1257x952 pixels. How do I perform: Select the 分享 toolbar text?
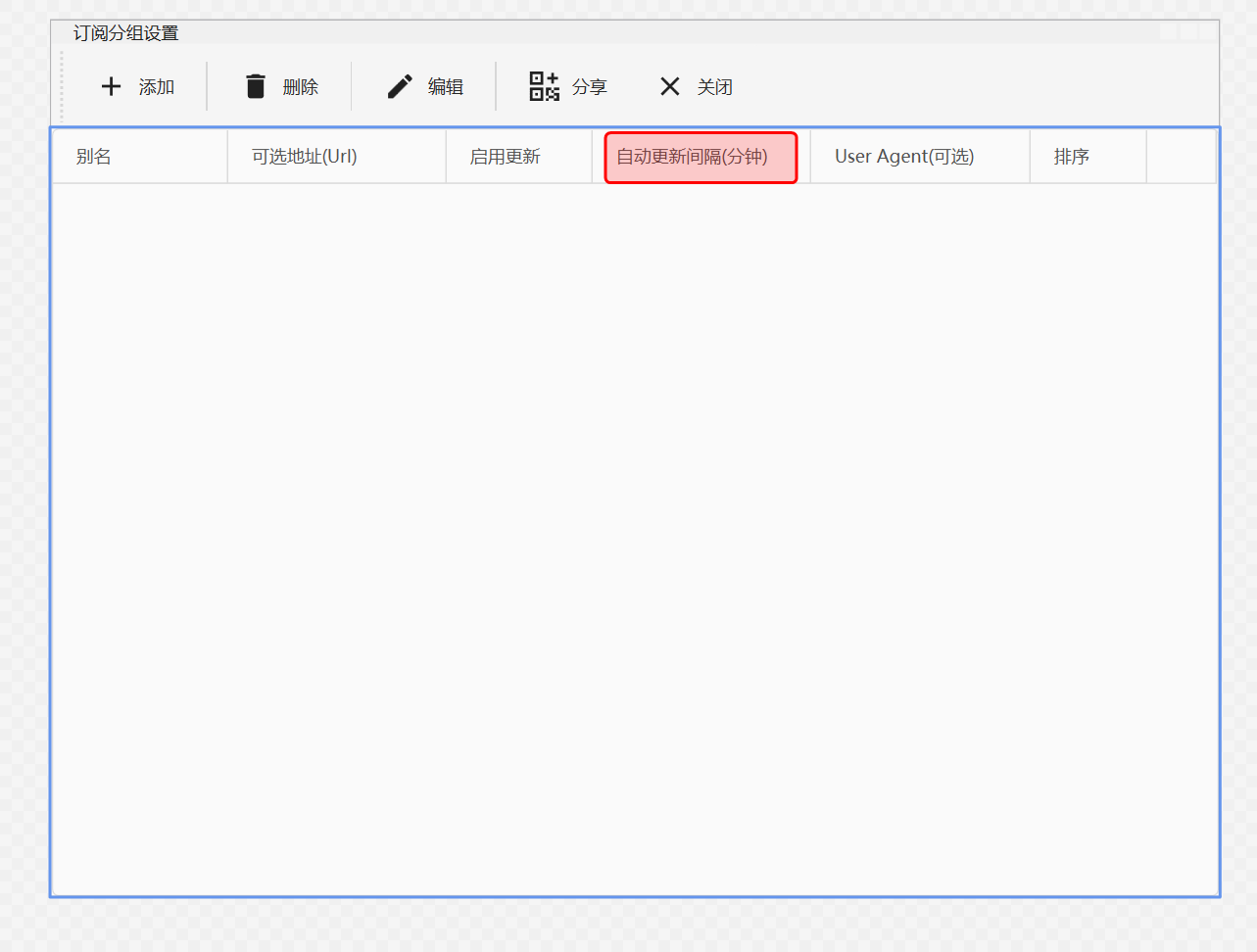590,87
